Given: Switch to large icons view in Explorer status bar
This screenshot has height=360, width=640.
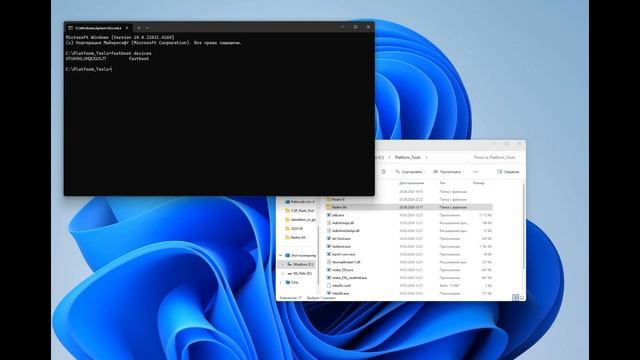Looking at the screenshot, I should coord(522,298).
